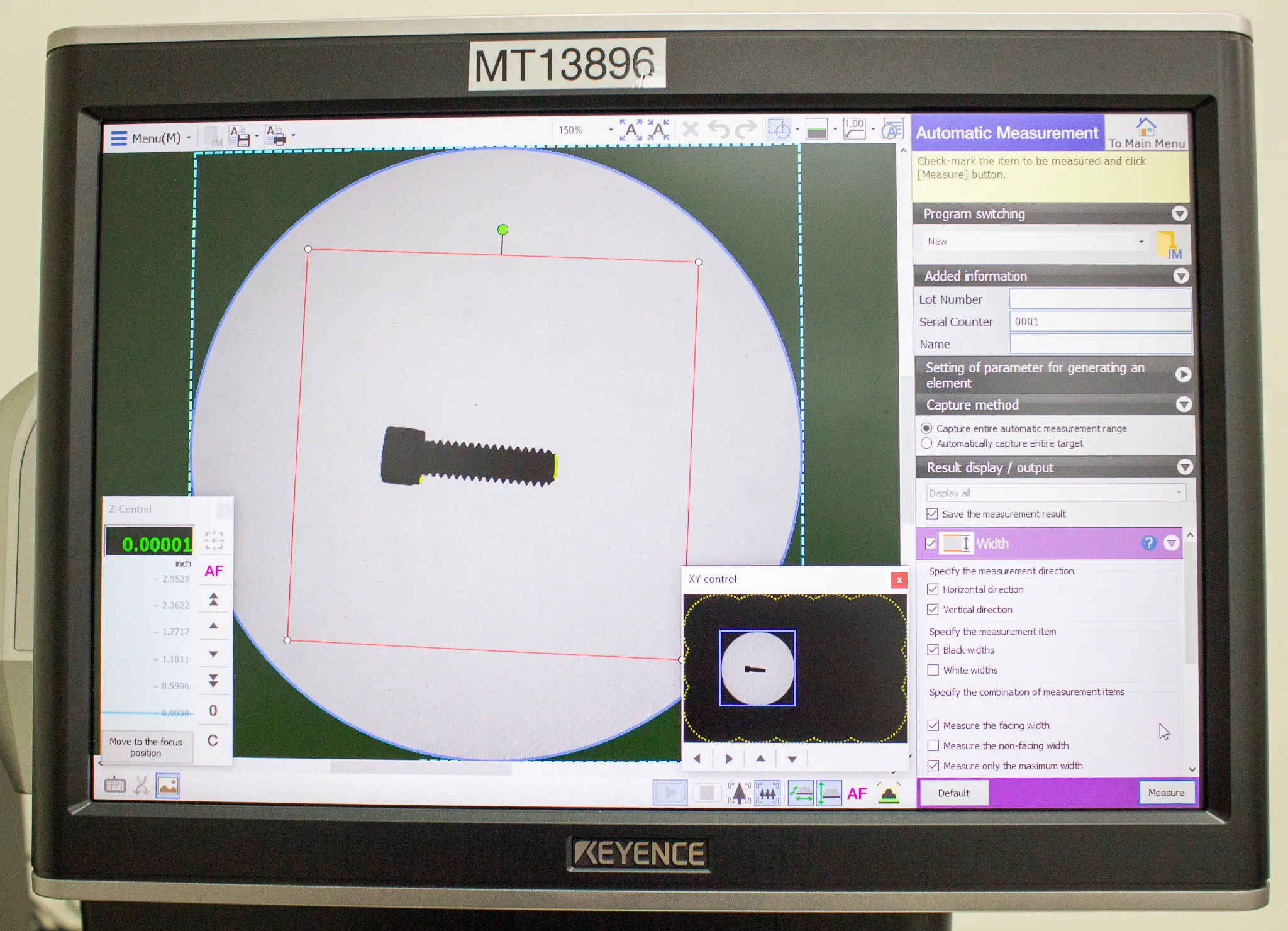The width and height of the screenshot is (1288, 931).
Task: Click the picture image icon in bottom bar
Action: (168, 786)
